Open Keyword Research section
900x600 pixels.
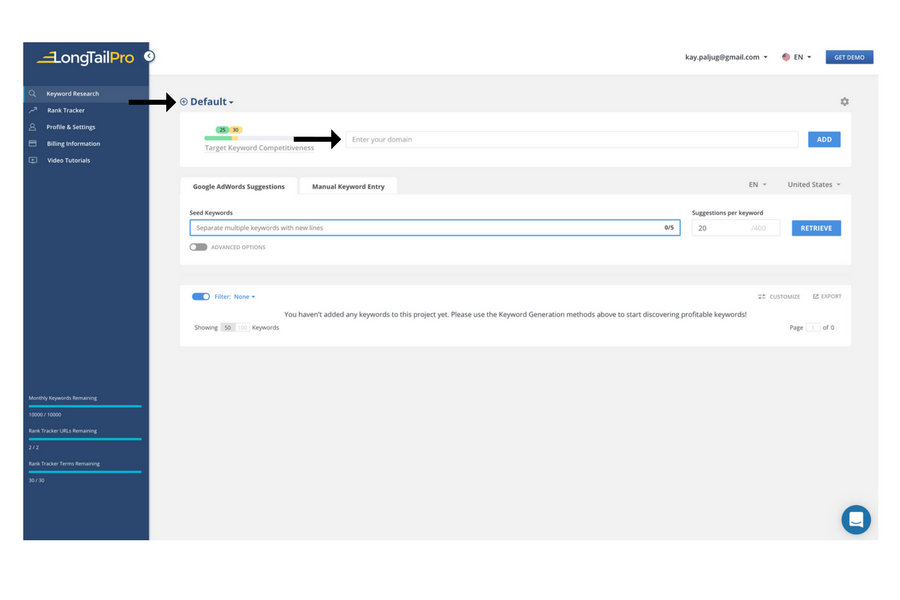point(86,94)
